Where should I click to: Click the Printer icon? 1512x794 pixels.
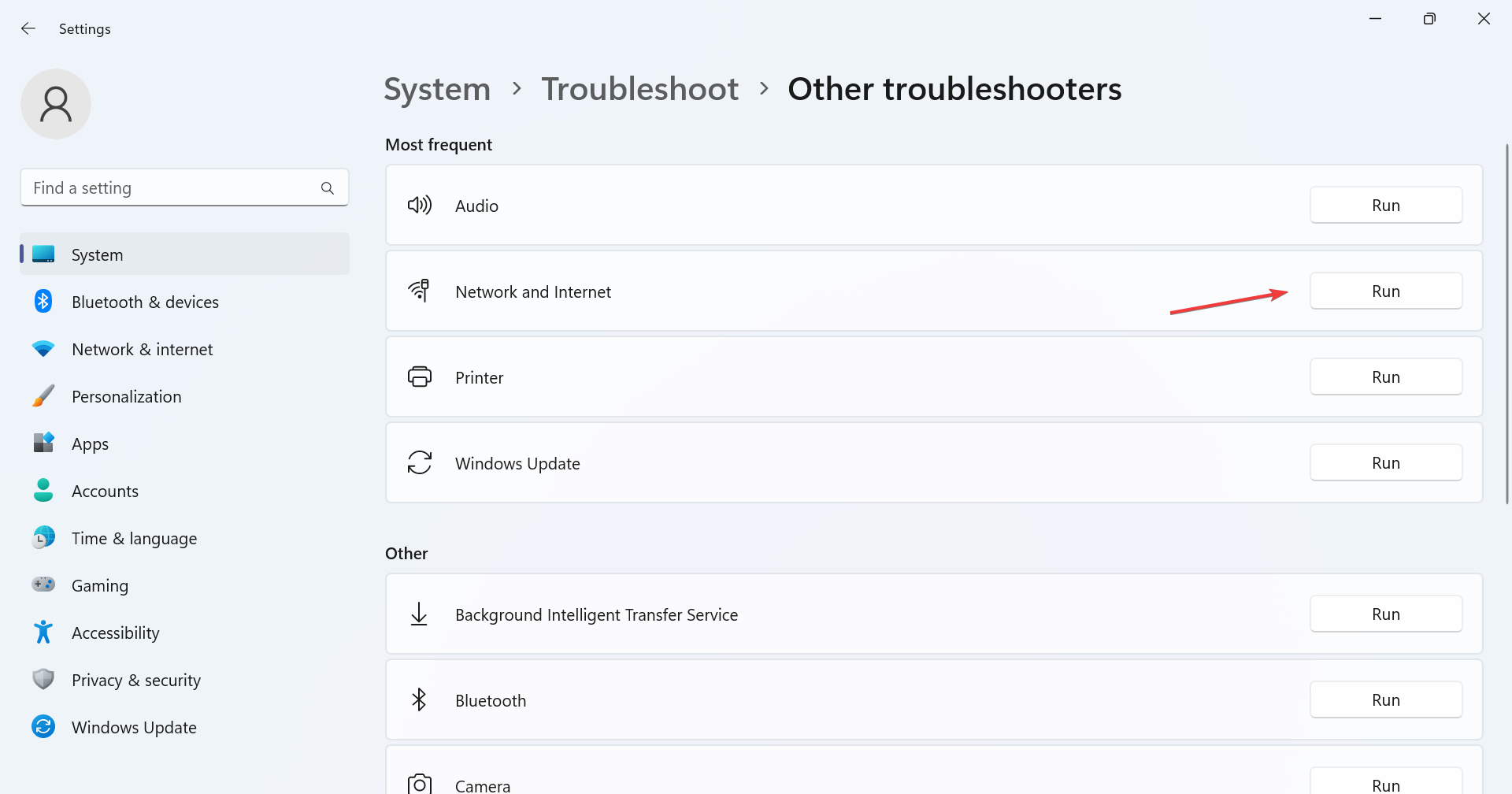(x=420, y=377)
